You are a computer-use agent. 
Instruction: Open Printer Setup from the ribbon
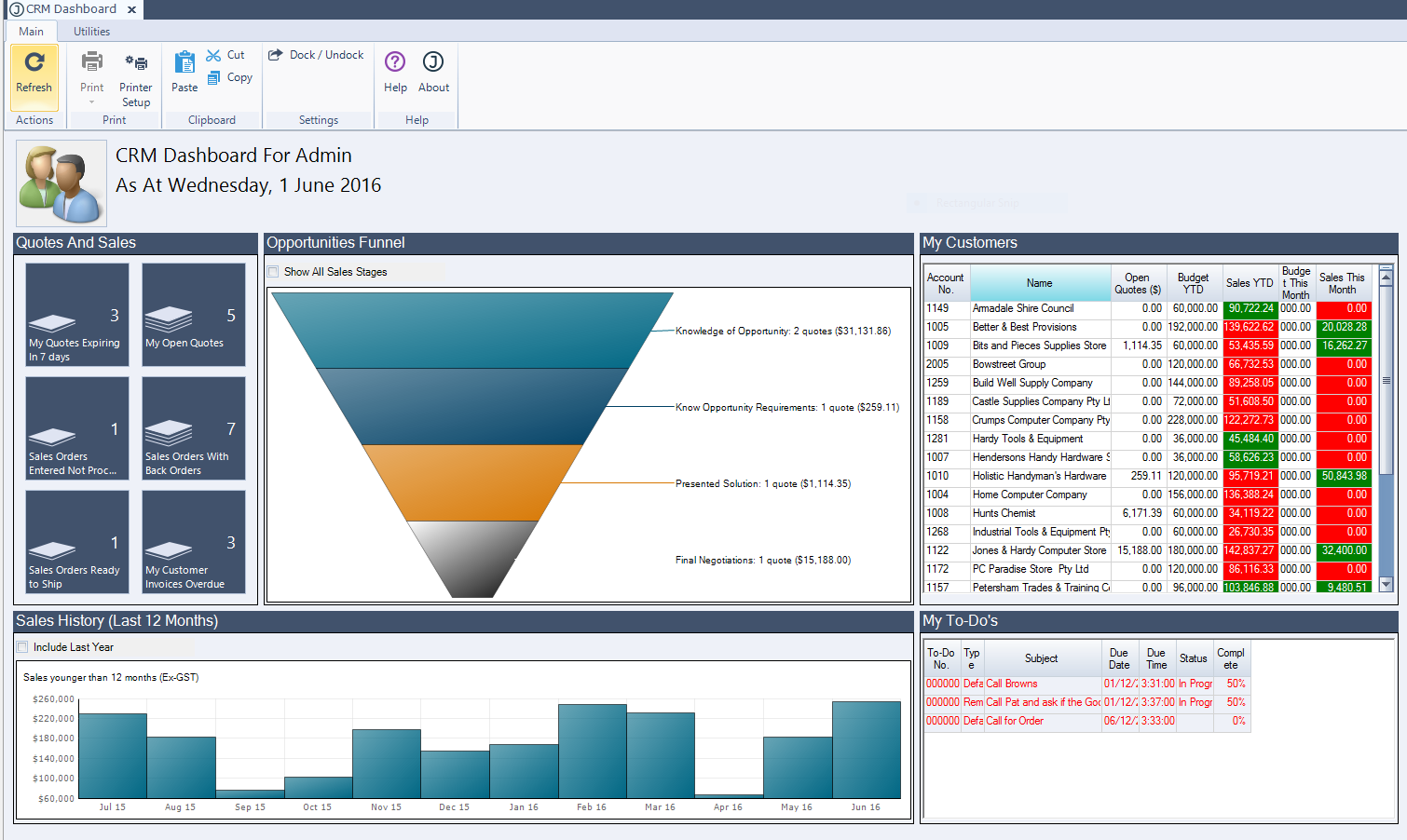click(x=136, y=63)
